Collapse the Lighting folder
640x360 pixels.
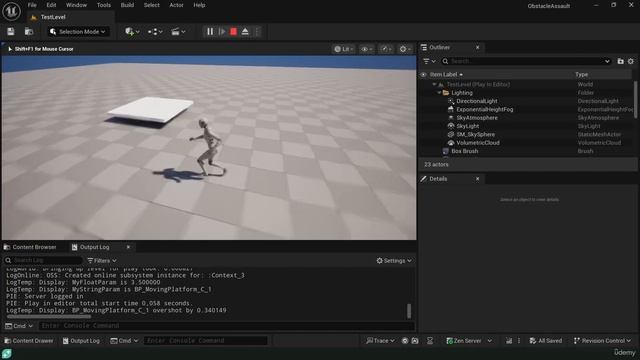point(439,93)
